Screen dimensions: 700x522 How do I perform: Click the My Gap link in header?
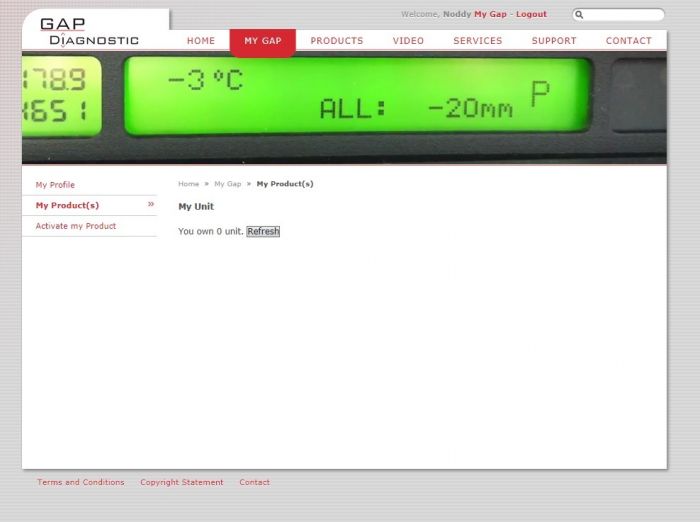pos(490,14)
